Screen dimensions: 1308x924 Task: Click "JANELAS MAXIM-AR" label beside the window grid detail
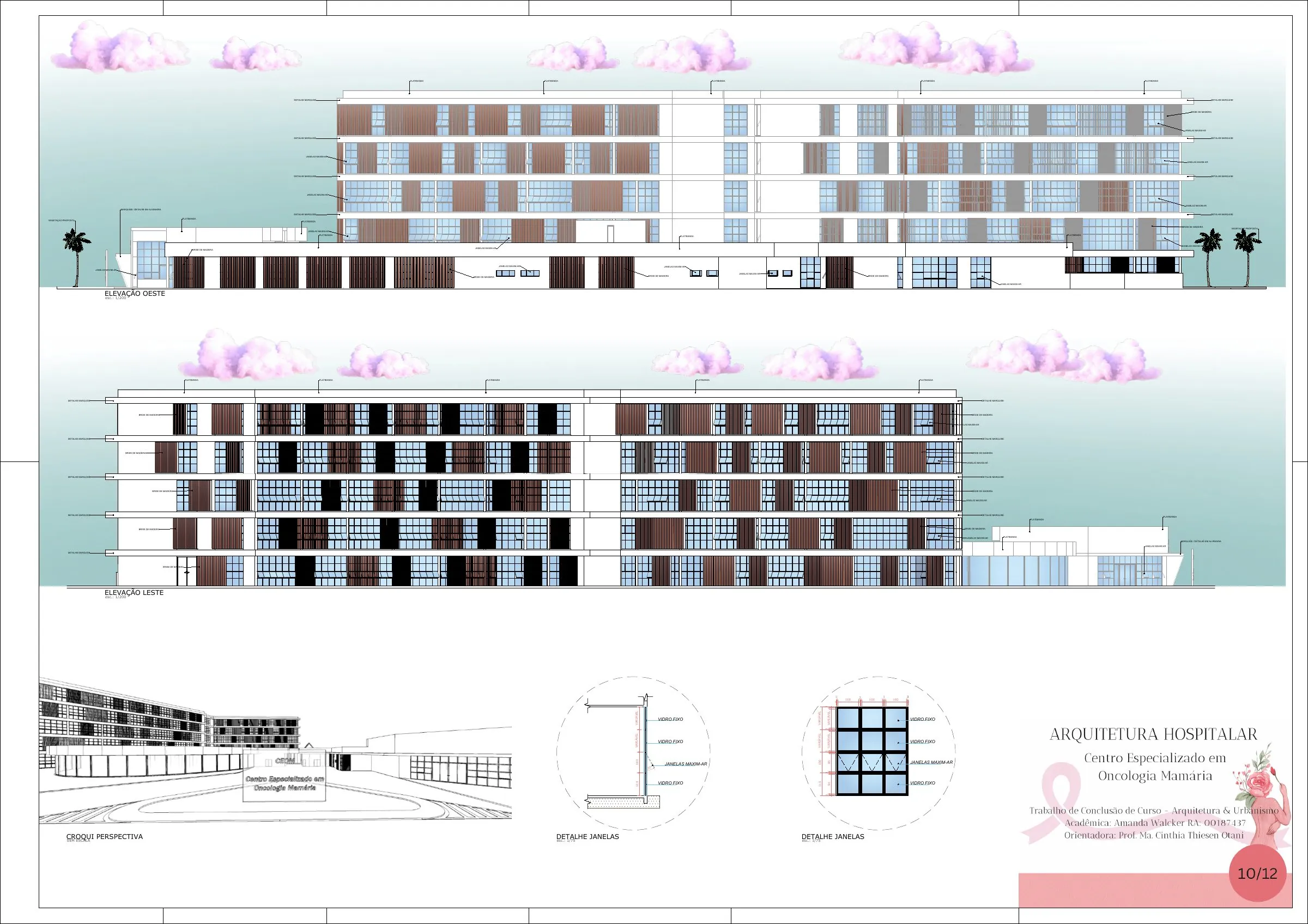931,762
